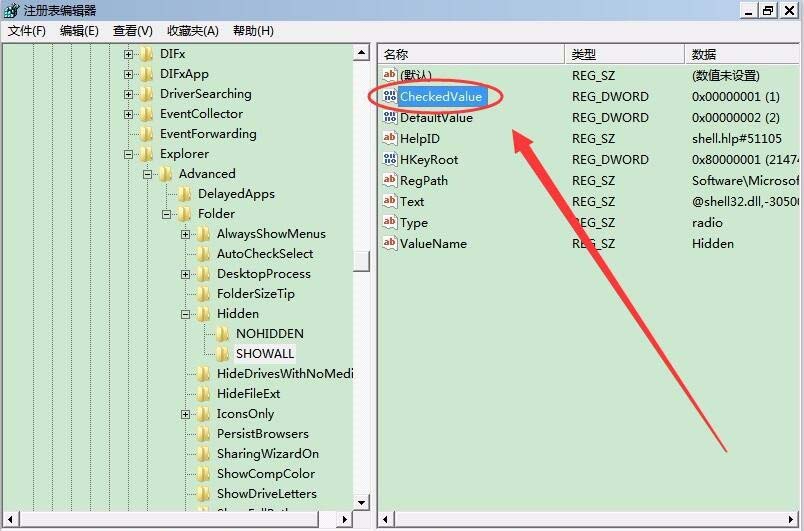Sort values by the 类型 column header
804x531 pixels.
coord(625,54)
